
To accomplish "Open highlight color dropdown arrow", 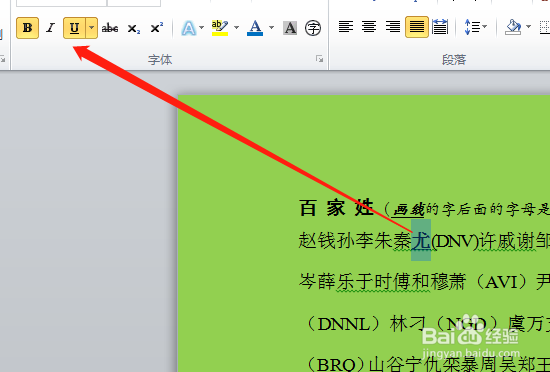I will [236, 27].
